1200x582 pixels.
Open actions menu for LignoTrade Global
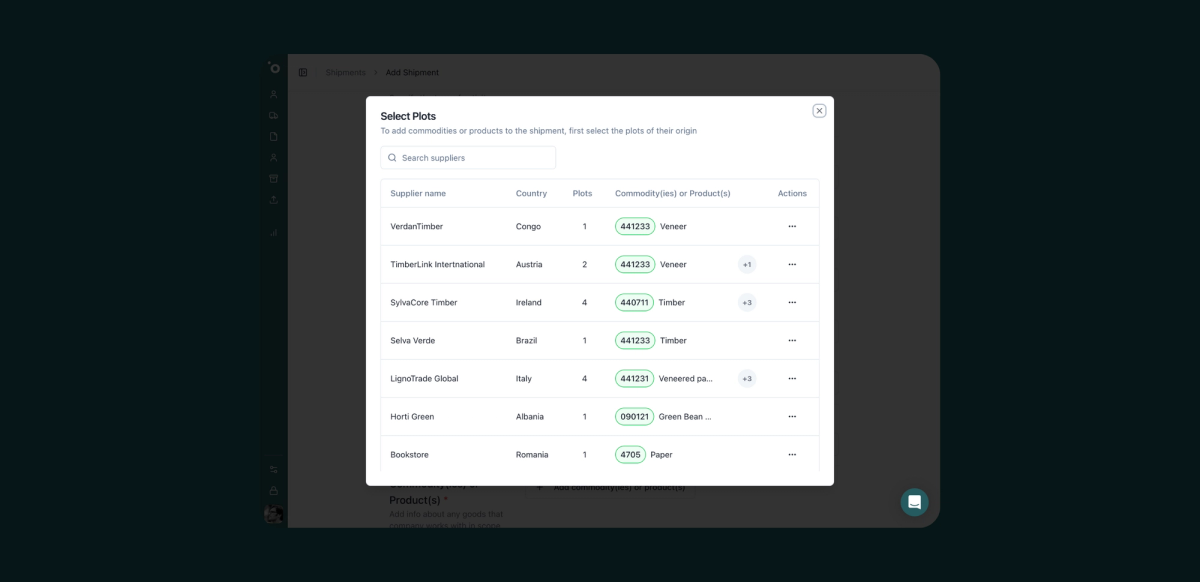coord(792,378)
